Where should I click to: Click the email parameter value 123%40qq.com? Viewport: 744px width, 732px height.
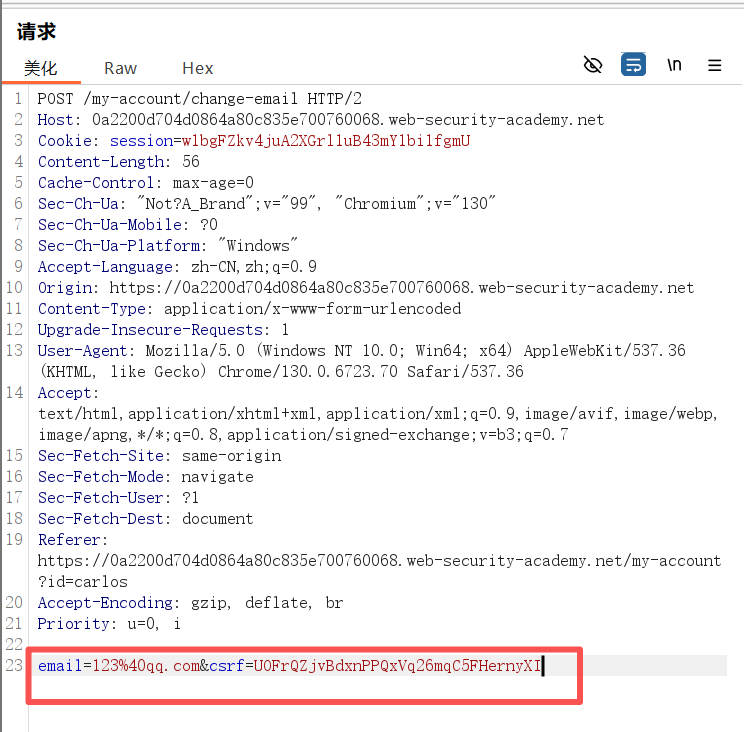click(x=146, y=665)
